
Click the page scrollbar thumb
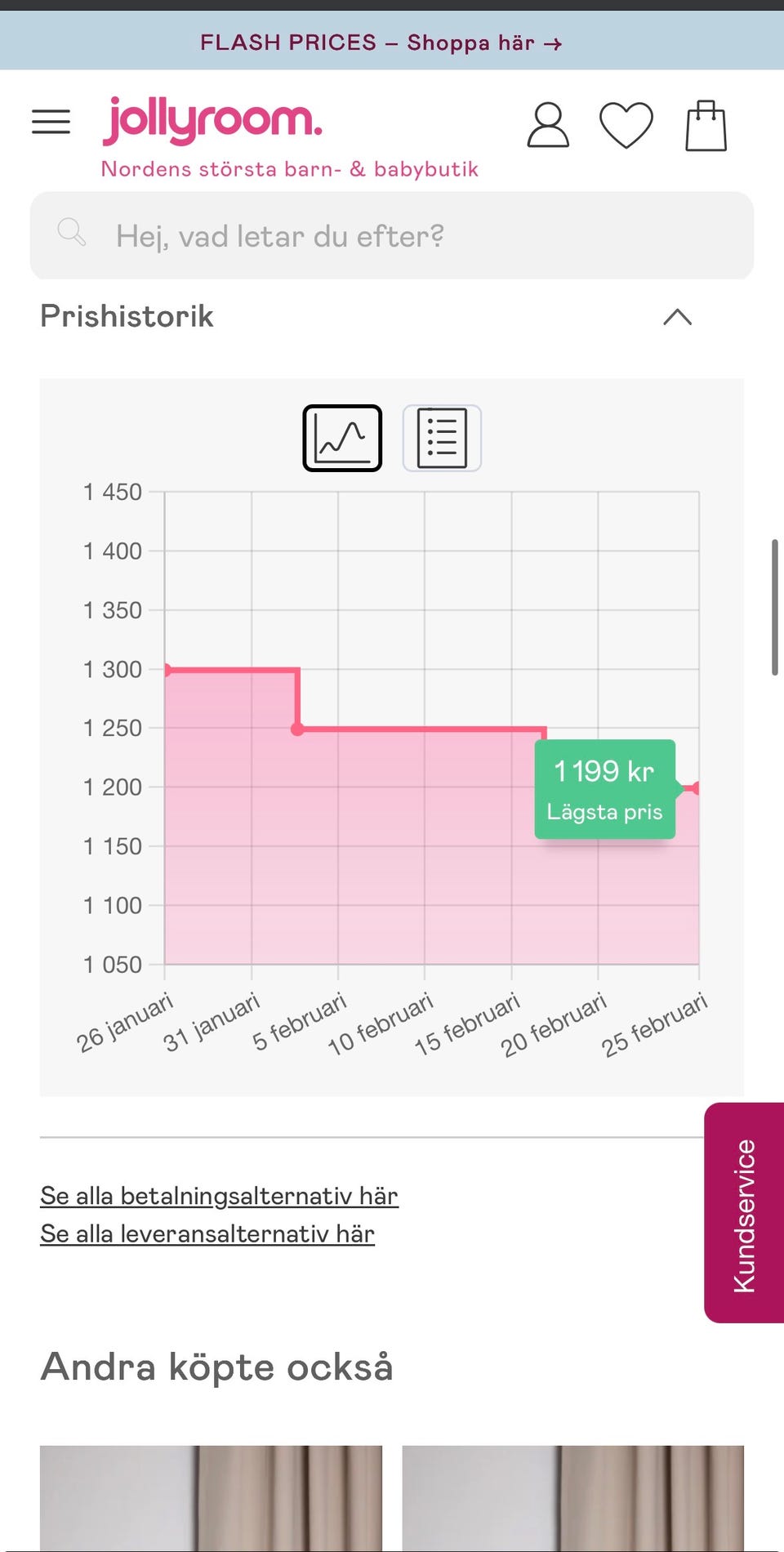pos(774,607)
